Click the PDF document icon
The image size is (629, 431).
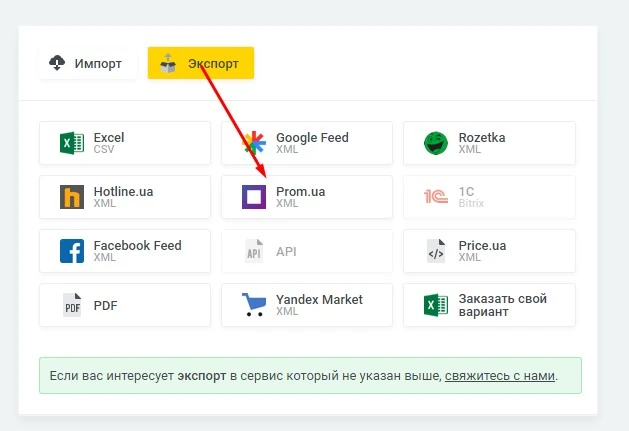(72, 305)
